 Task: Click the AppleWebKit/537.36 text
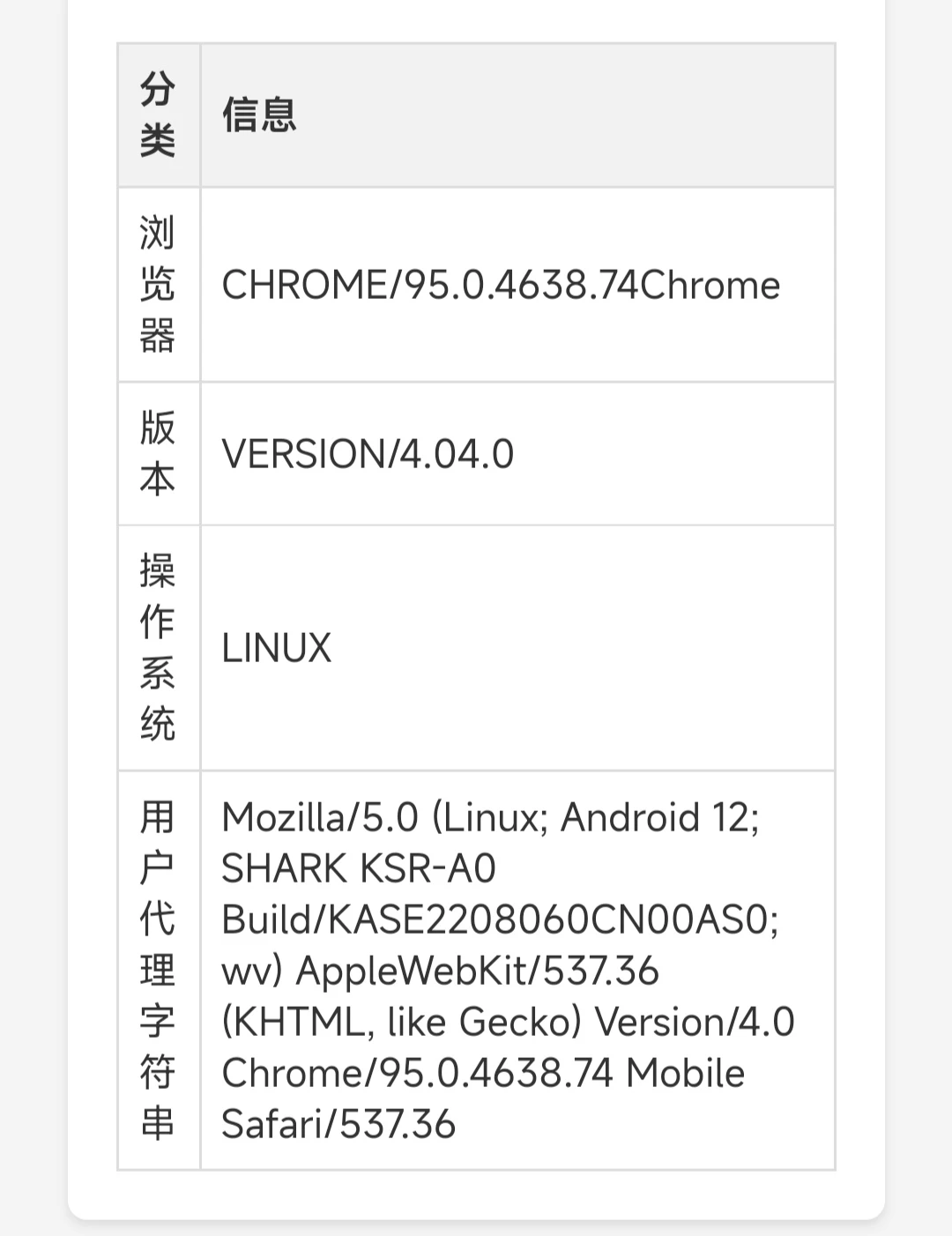pos(477,971)
